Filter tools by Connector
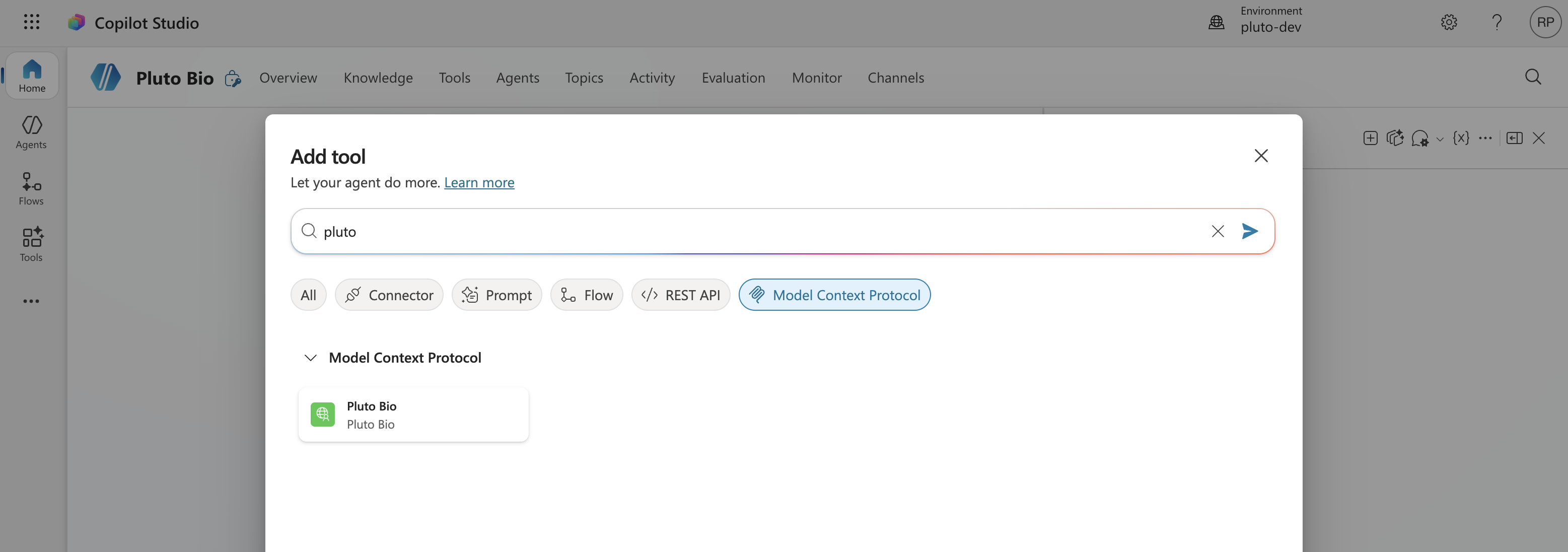Screen dimensions: 1568x552 point(389,295)
